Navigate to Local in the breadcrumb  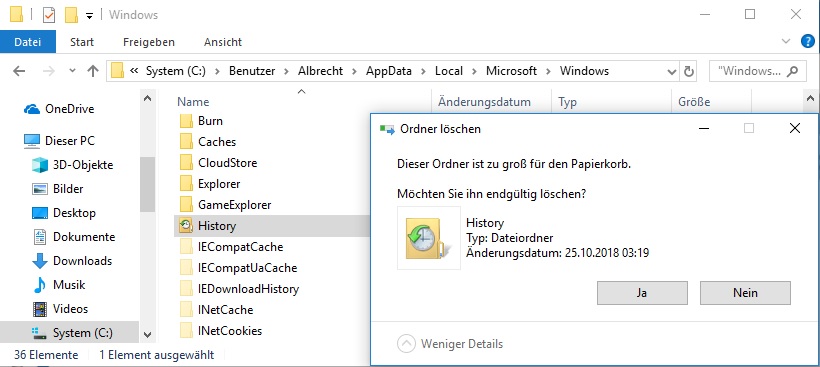(449, 71)
